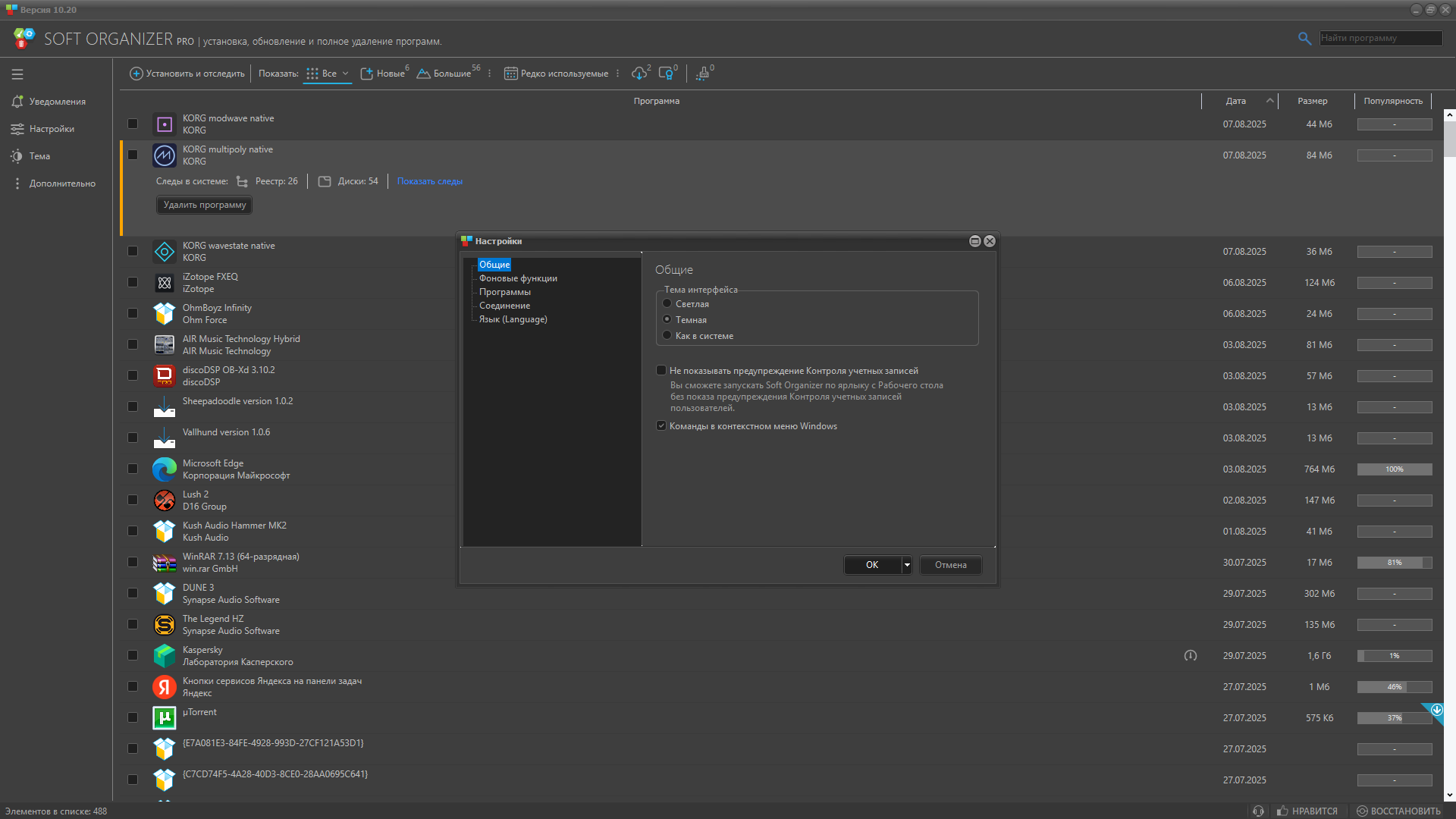
Task: Click the Yandex services icon
Action: [165, 687]
